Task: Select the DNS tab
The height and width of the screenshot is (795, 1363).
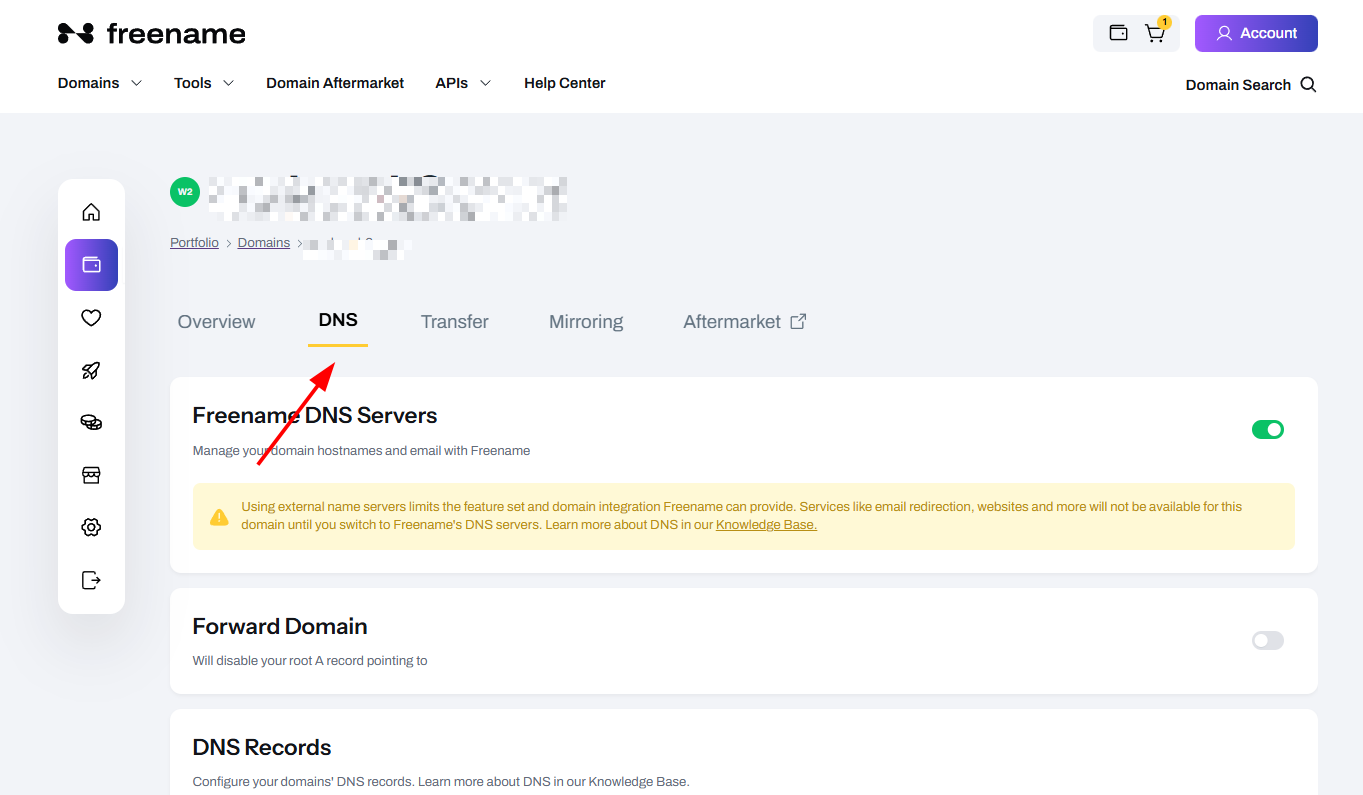Action: click(338, 321)
